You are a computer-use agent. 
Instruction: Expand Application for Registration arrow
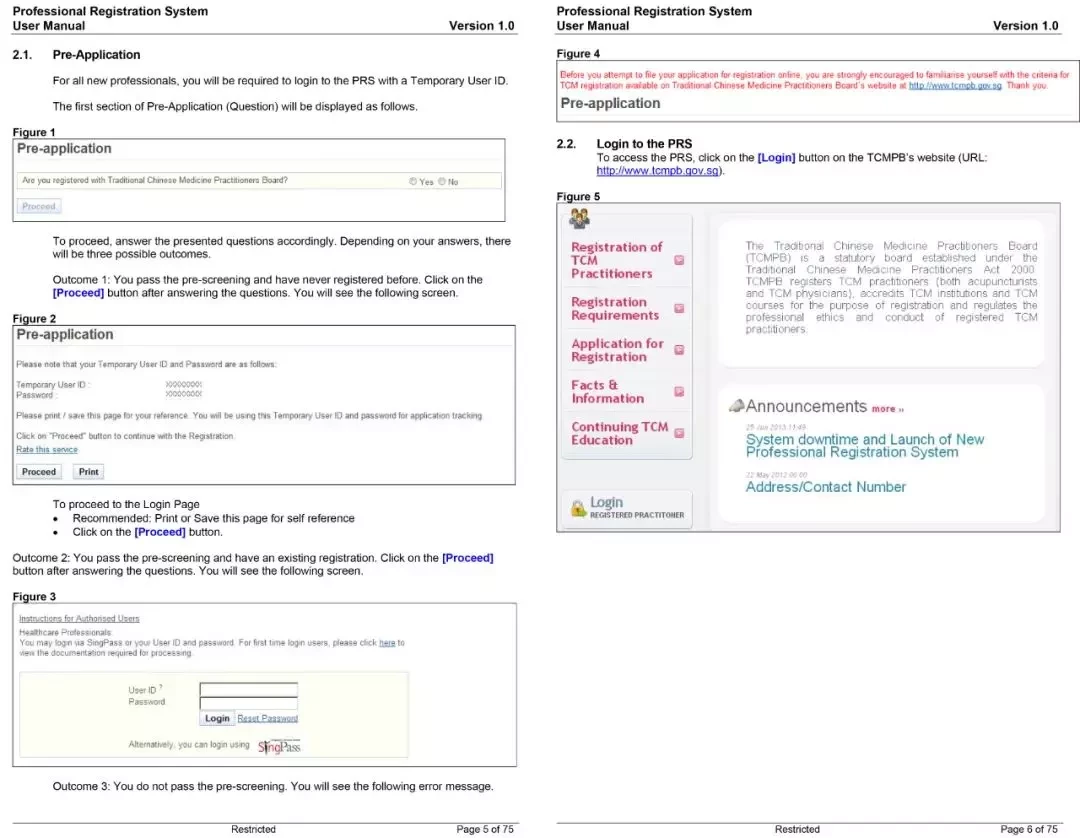point(679,350)
